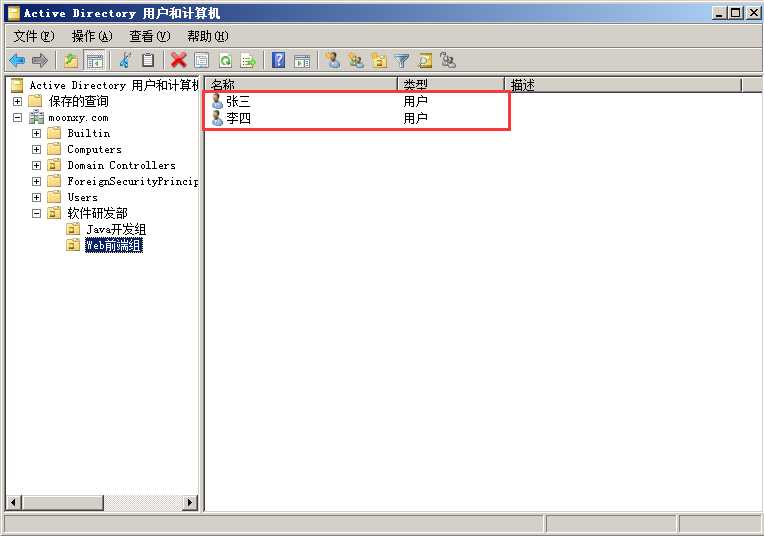The width and height of the screenshot is (764, 536).
Task: Select user 李四 in the list
Action: [x=238, y=117]
